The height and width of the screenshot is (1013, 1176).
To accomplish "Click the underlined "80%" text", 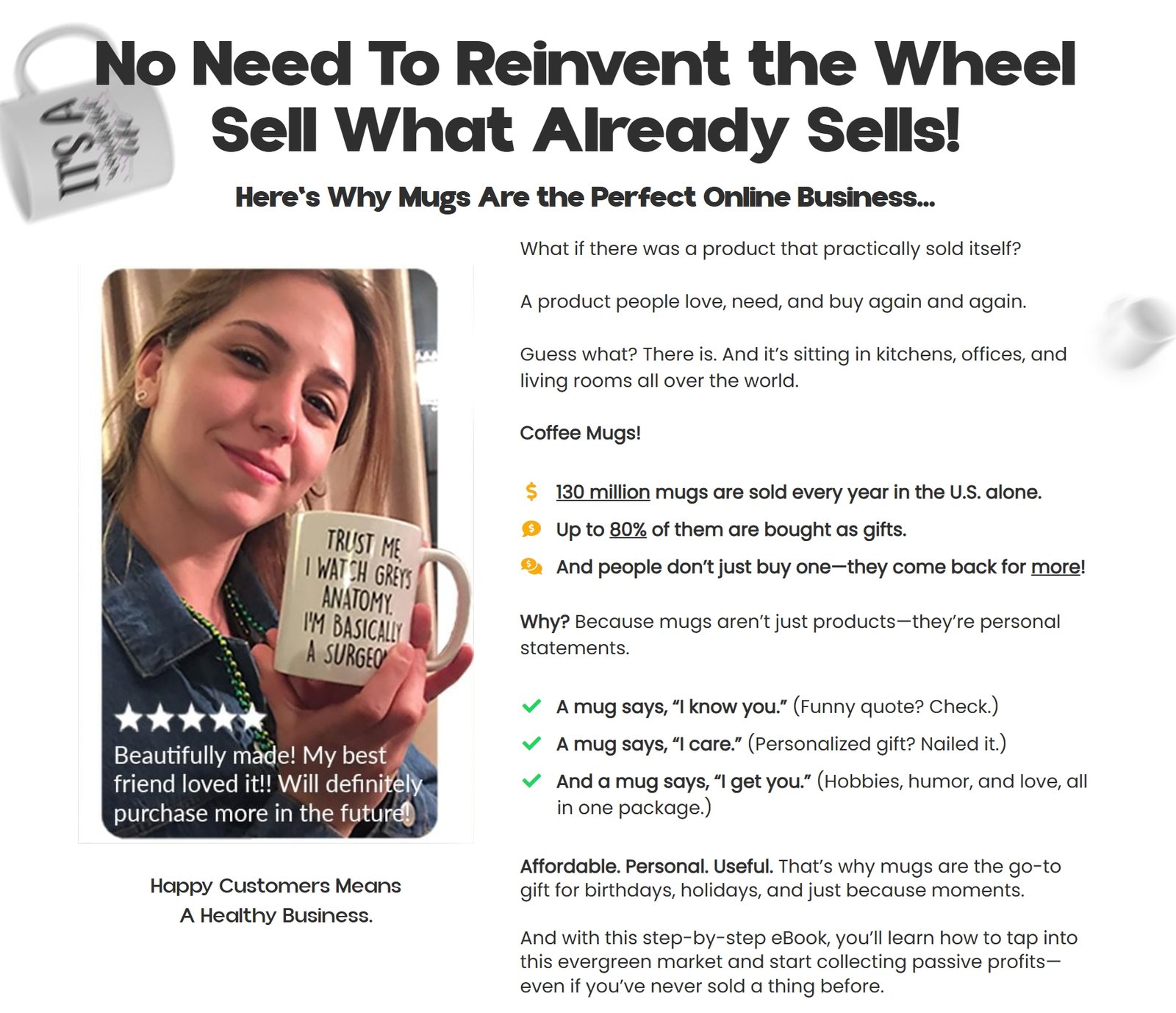I will [x=628, y=529].
